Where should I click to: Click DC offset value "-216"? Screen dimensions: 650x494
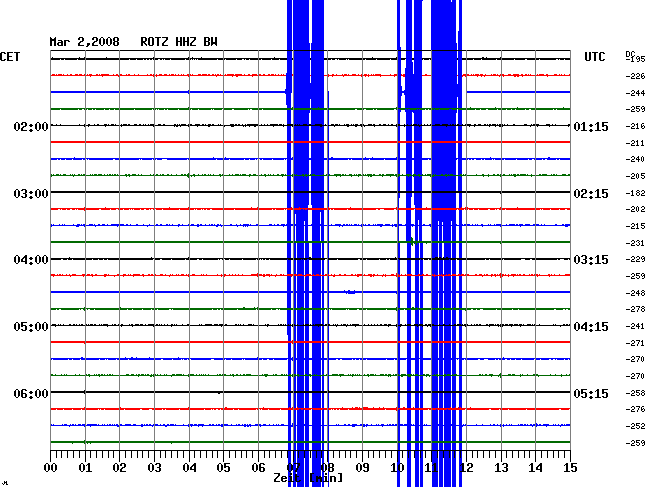[635, 126]
